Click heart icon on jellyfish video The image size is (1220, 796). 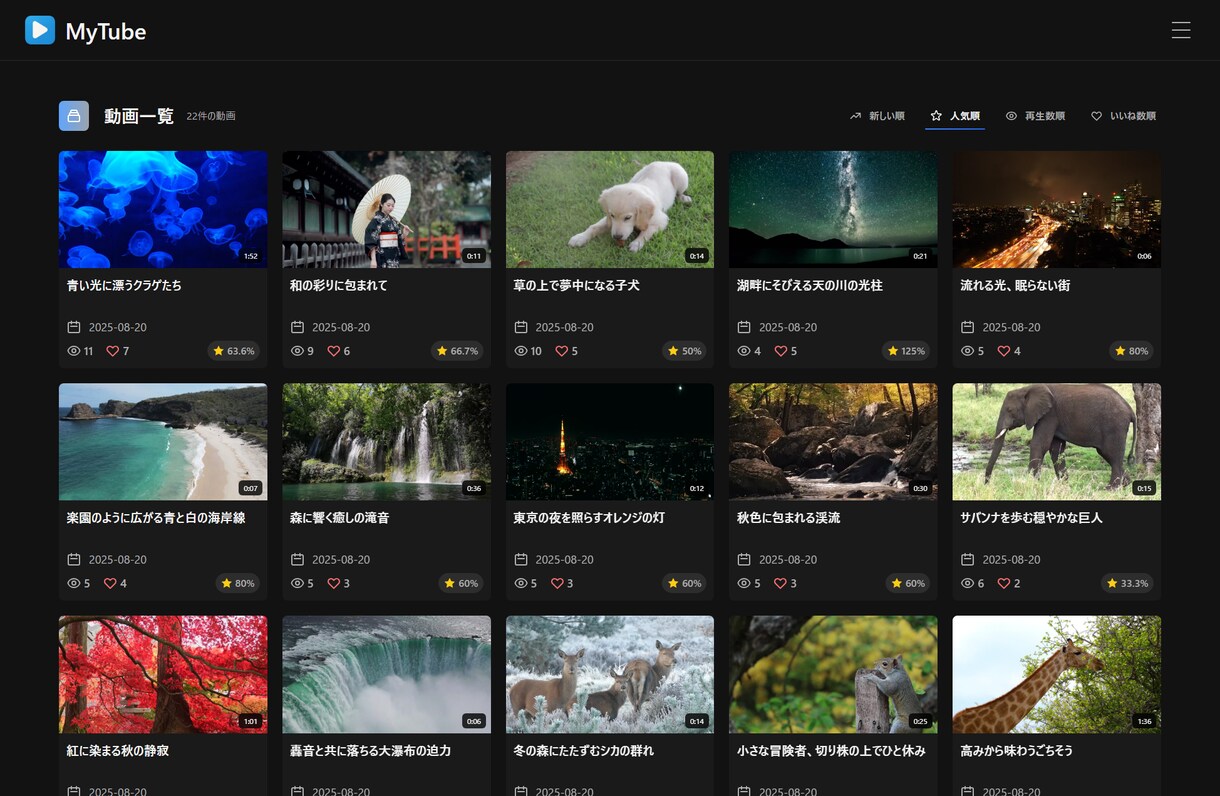point(112,351)
